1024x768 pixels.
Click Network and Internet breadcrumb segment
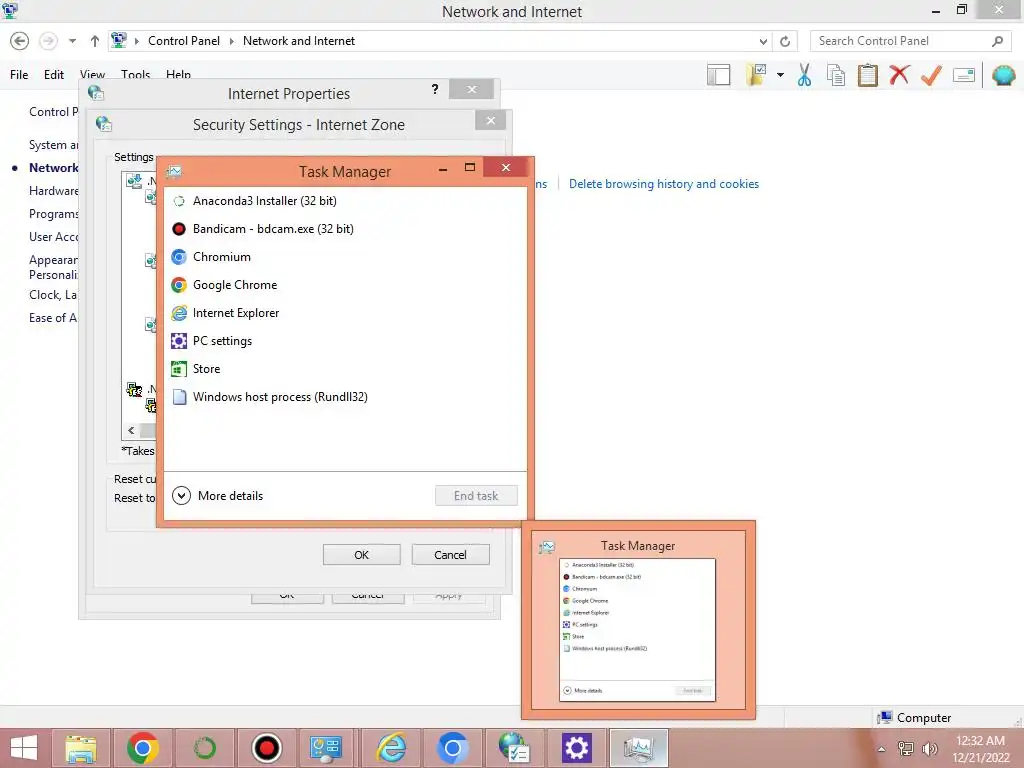pos(298,41)
